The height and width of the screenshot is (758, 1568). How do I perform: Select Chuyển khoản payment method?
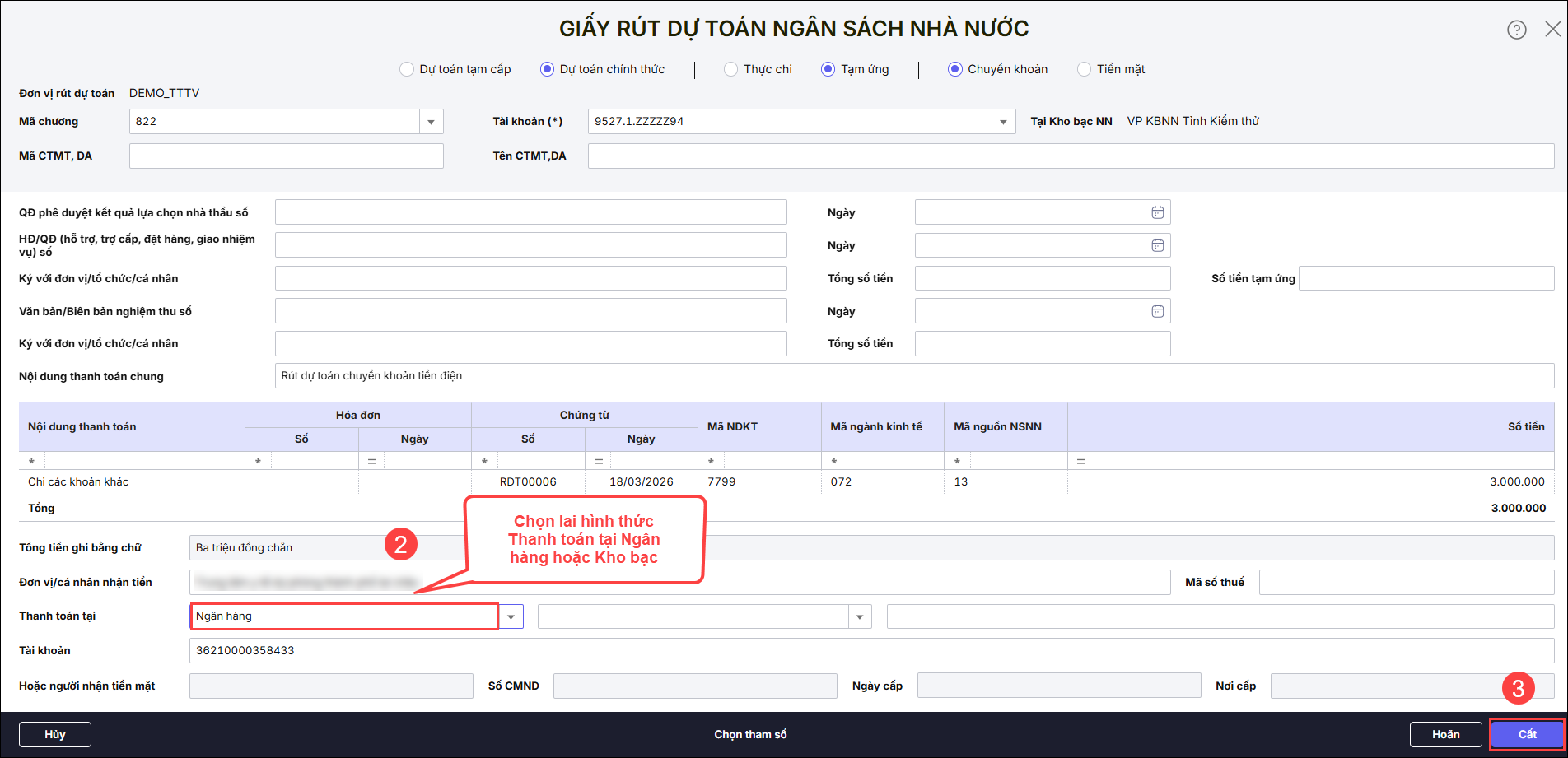point(955,69)
